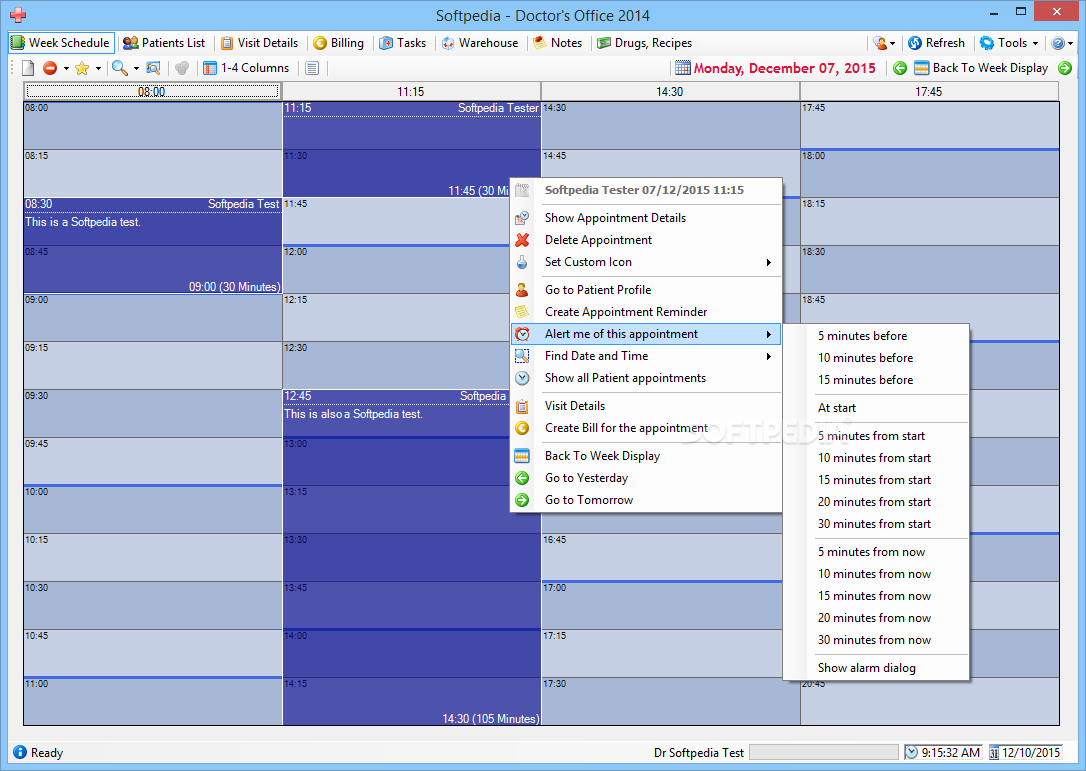Click the Go to Patient Profile person icon
The image size is (1086, 771).
point(522,290)
